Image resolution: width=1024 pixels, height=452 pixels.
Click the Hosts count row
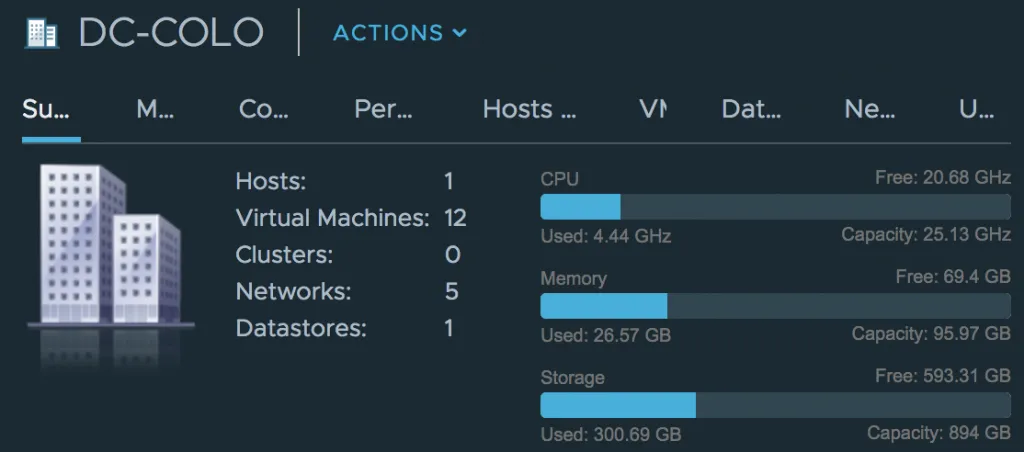click(345, 181)
